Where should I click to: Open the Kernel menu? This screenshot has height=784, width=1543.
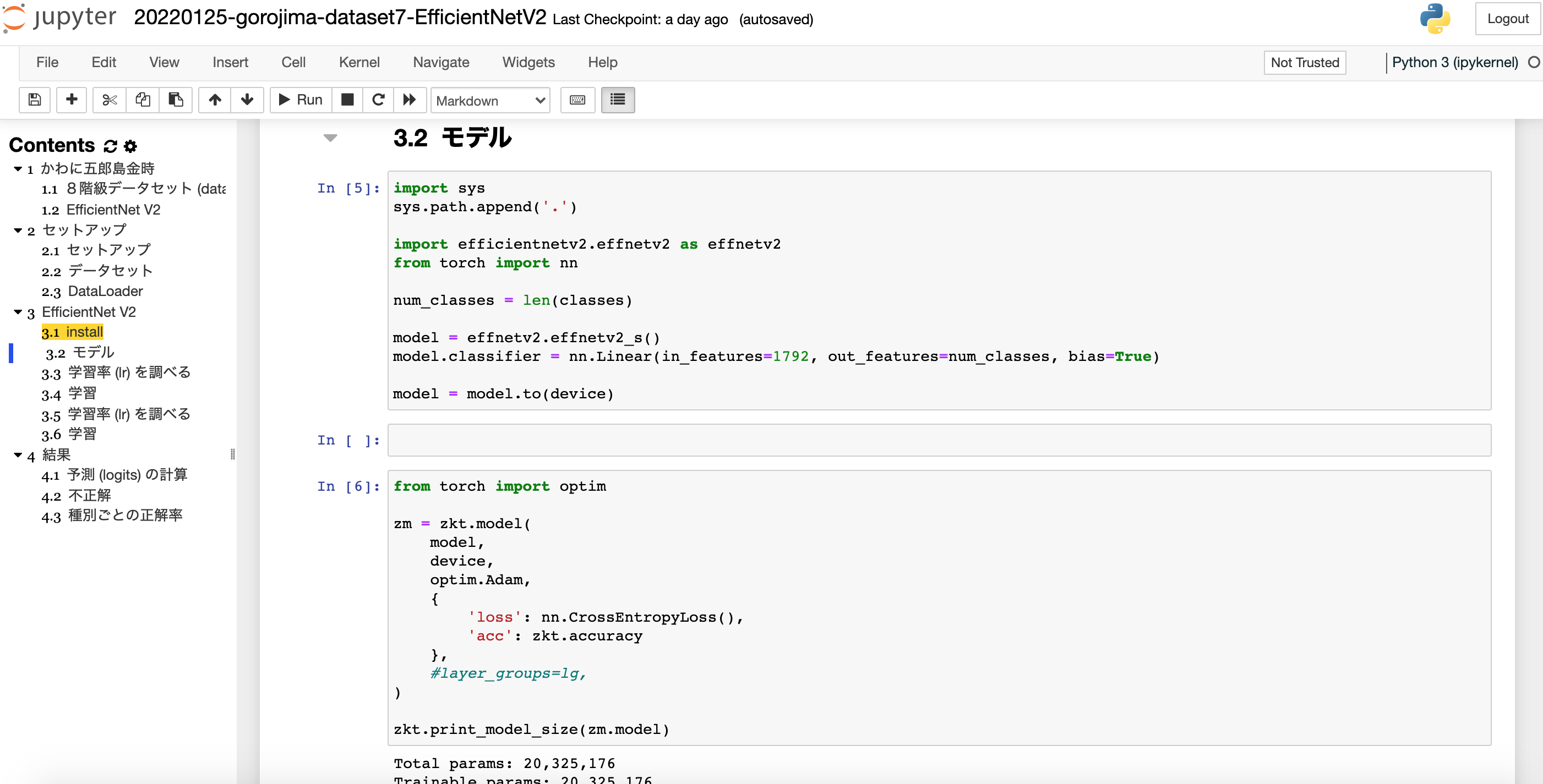(x=359, y=62)
